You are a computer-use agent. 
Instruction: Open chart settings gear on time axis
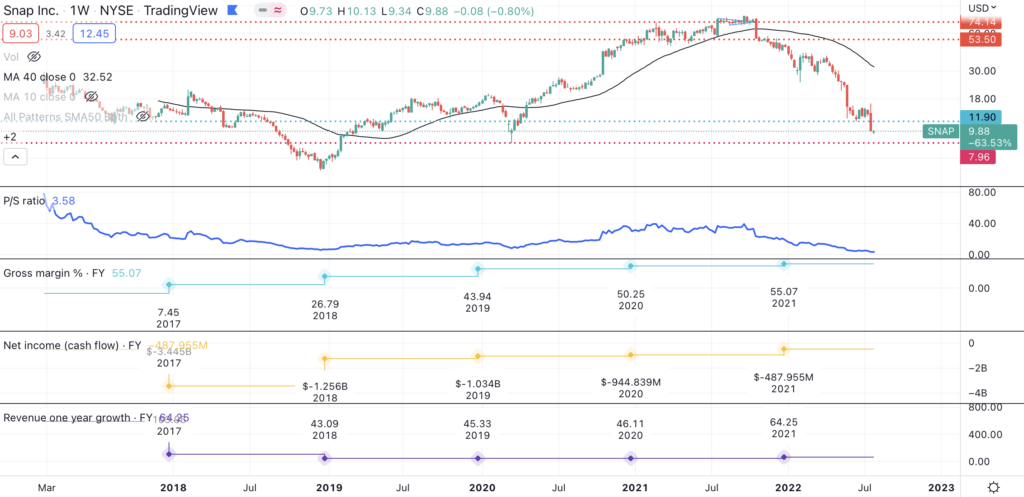coord(994,487)
